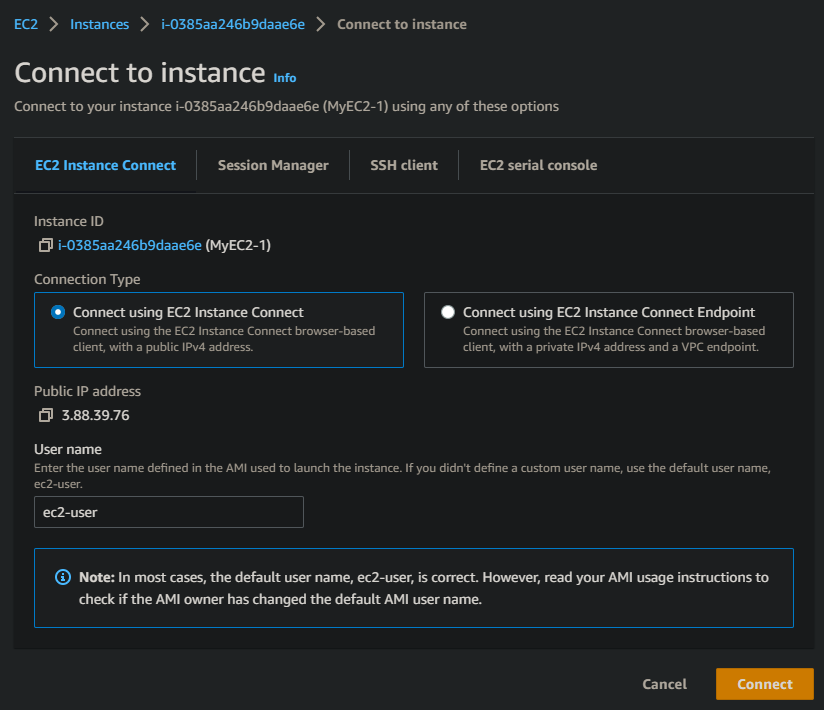Click the Instance ID label

[x=69, y=221]
